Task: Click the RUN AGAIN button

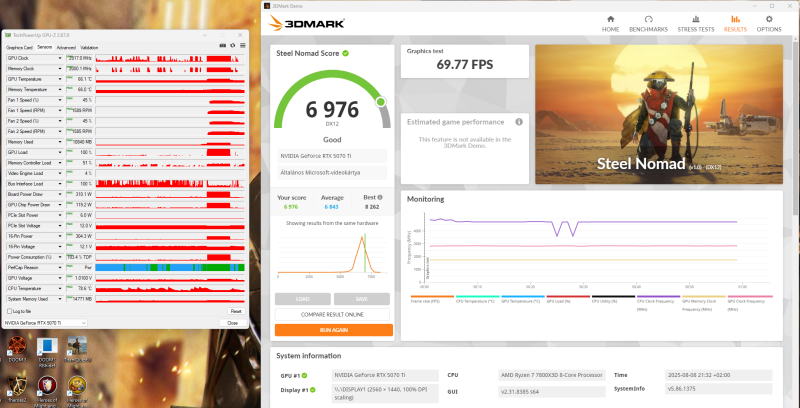Action: [x=334, y=330]
